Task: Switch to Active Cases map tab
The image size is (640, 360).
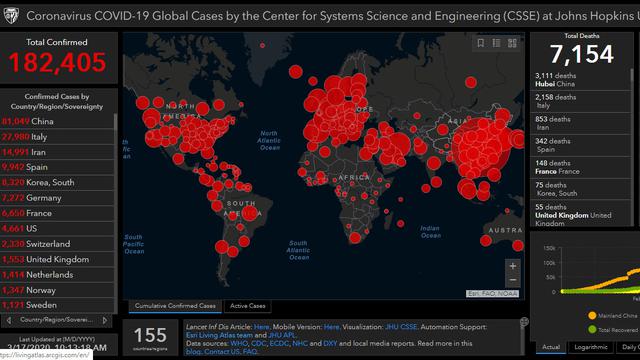Action: (247, 306)
